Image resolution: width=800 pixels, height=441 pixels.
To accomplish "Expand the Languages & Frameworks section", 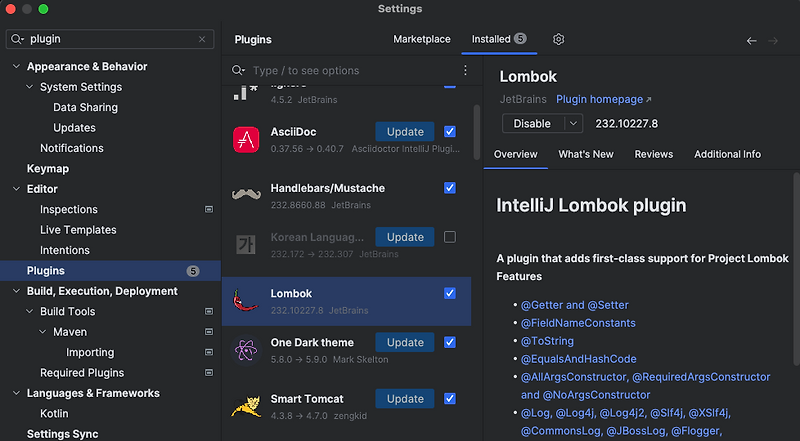I will (x=16, y=393).
